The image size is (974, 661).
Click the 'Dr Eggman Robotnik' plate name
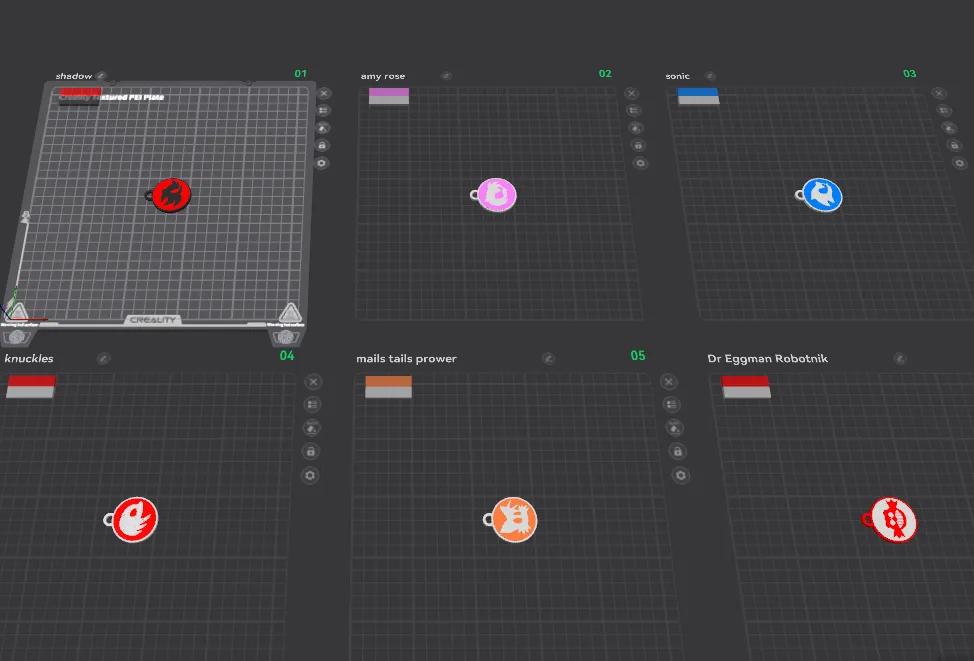pyautogui.click(x=768, y=358)
